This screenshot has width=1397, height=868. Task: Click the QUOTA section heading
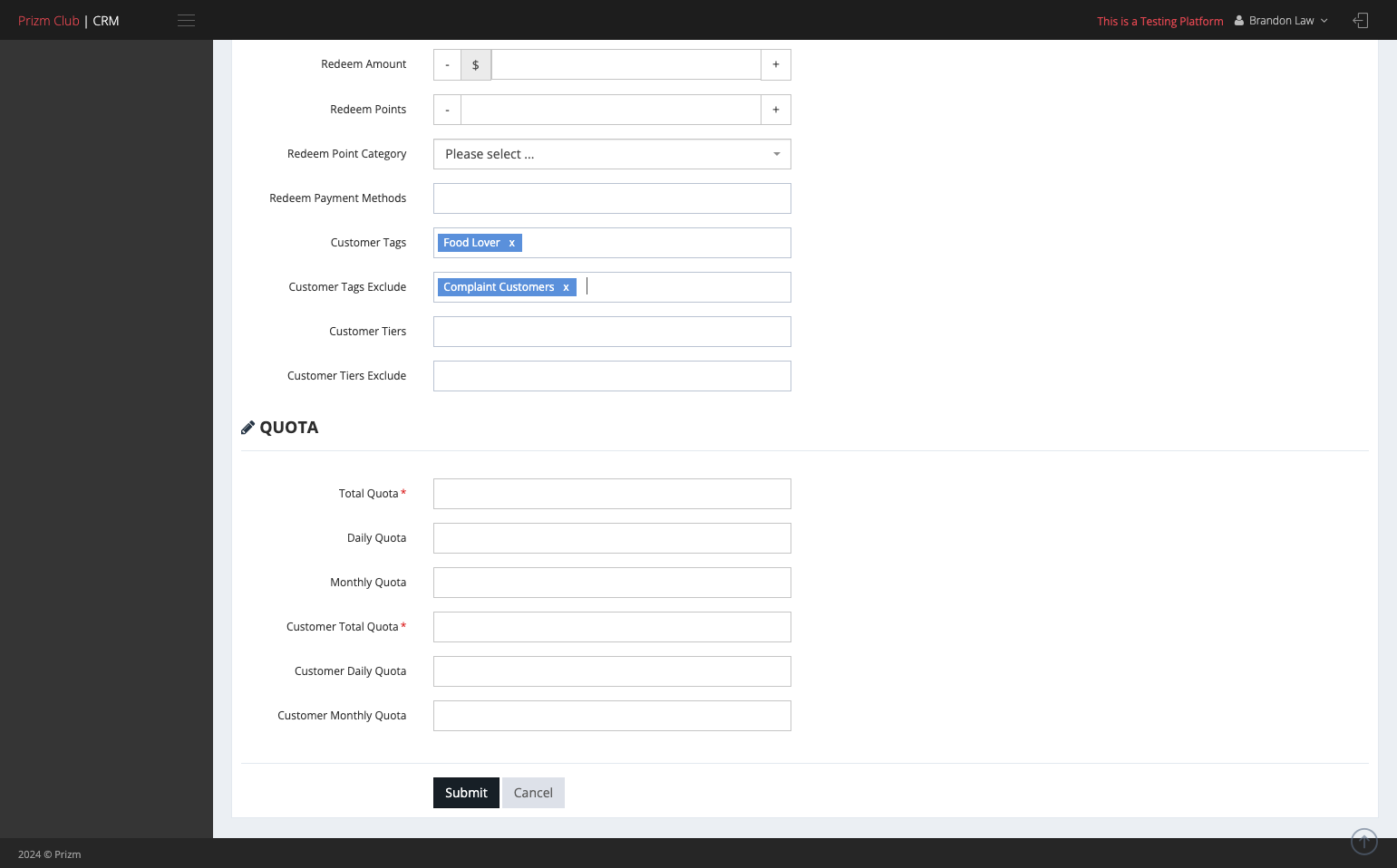point(289,428)
